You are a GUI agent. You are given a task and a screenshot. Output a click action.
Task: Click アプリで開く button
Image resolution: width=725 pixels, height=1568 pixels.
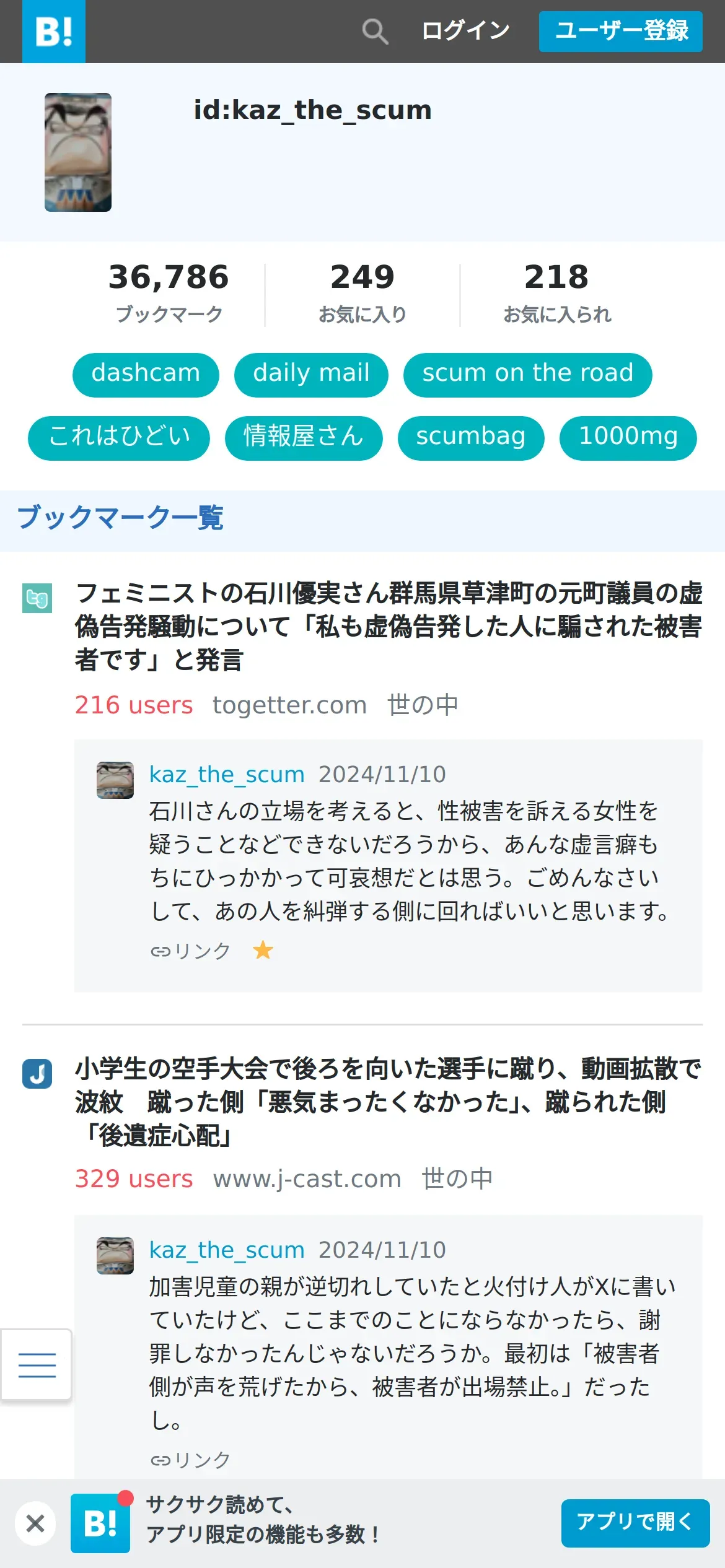click(635, 1523)
